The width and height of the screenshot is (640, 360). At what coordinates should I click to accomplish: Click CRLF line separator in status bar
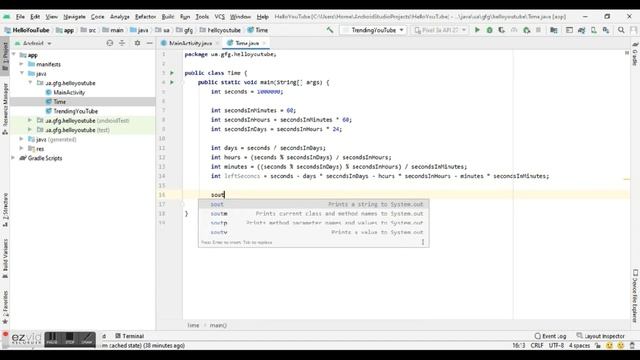coord(537,345)
